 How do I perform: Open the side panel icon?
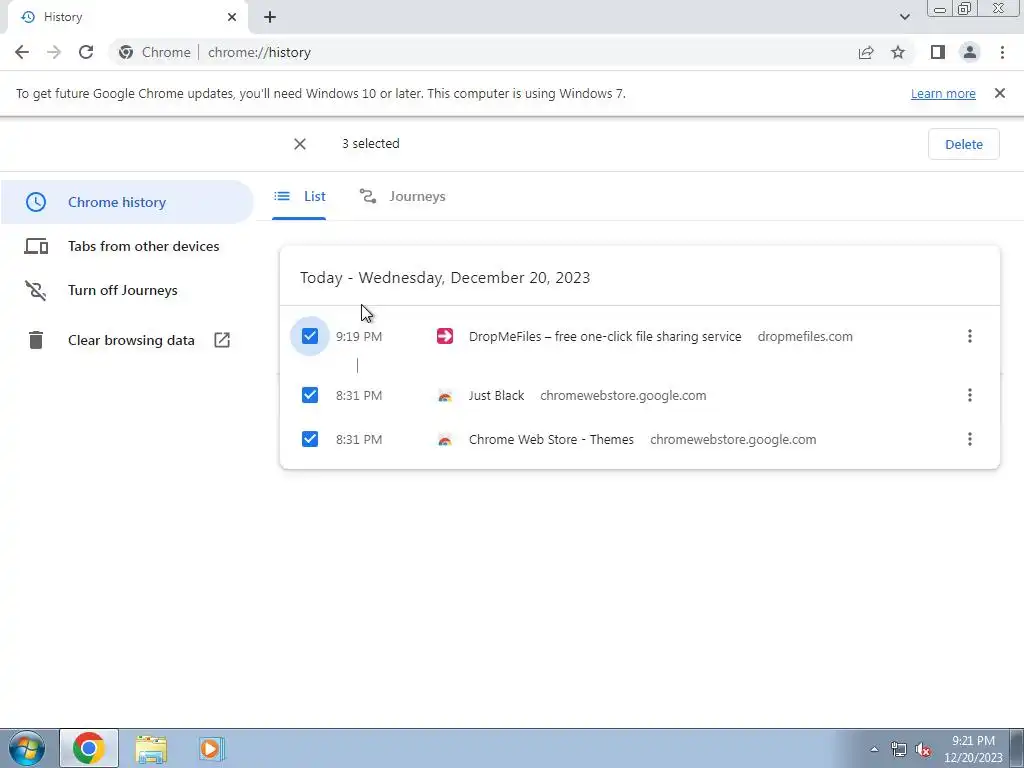point(938,52)
